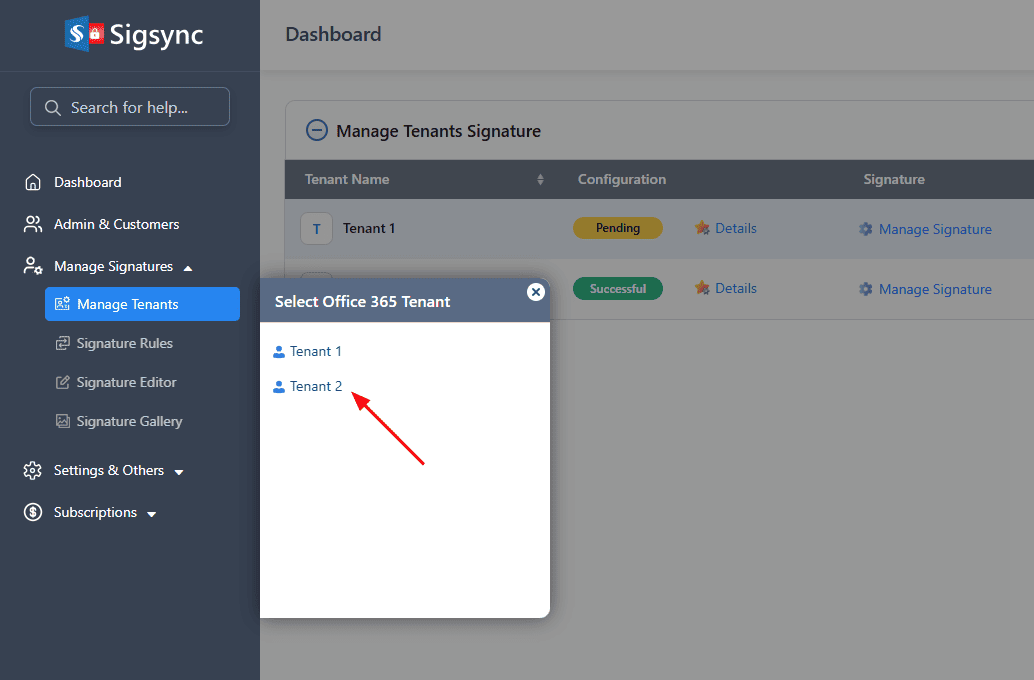Open Signature Editor in sidebar
The image size is (1034, 680).
pos(126,382)
